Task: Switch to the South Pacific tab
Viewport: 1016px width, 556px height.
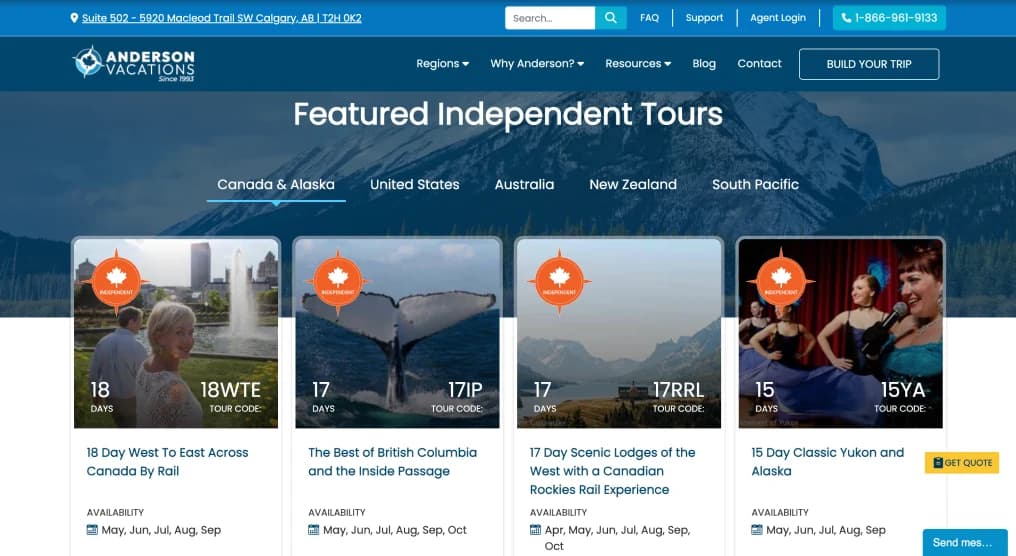Action: point(756,185)
